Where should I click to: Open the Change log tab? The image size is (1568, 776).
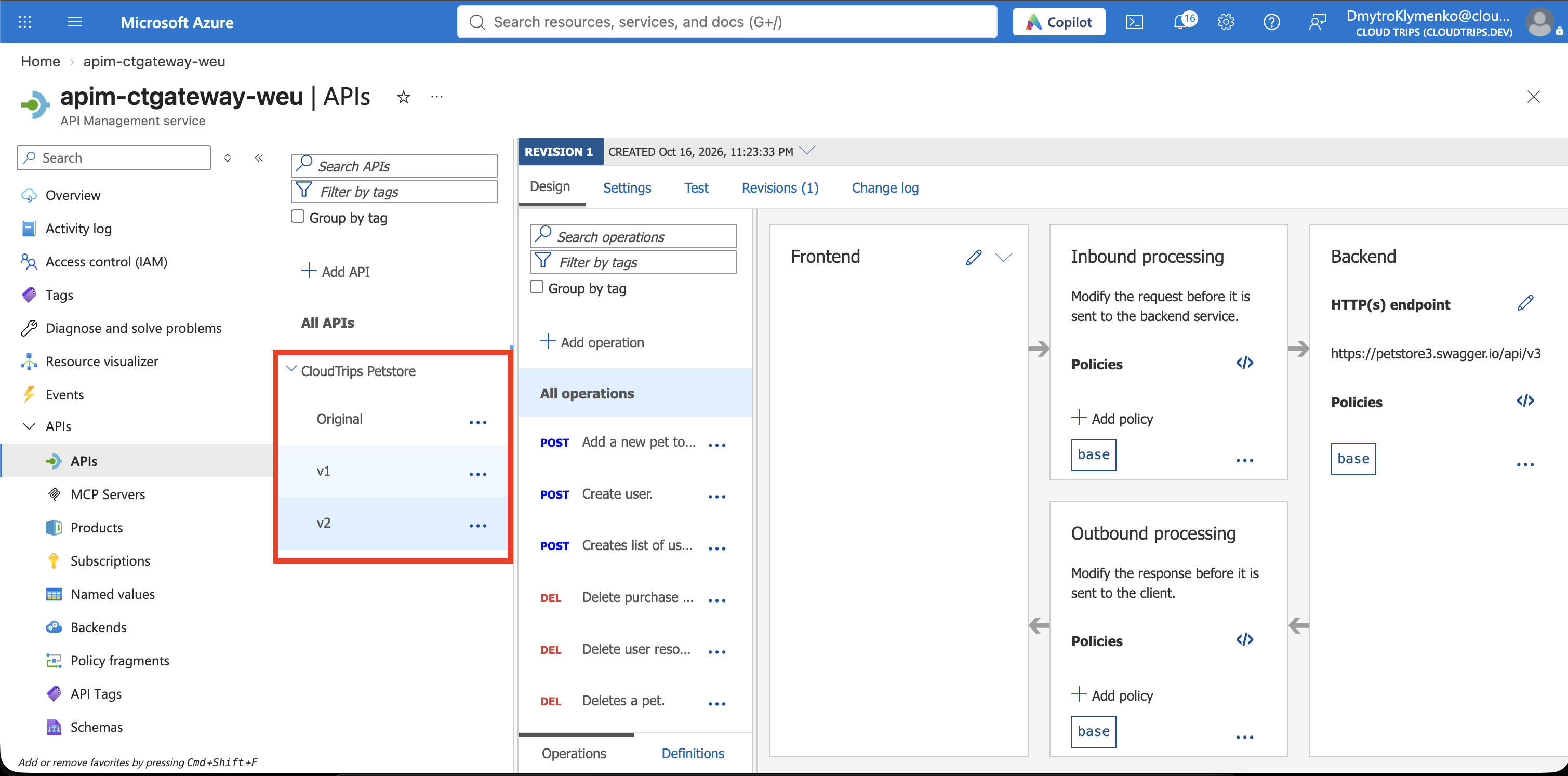(x=885, y=188)
